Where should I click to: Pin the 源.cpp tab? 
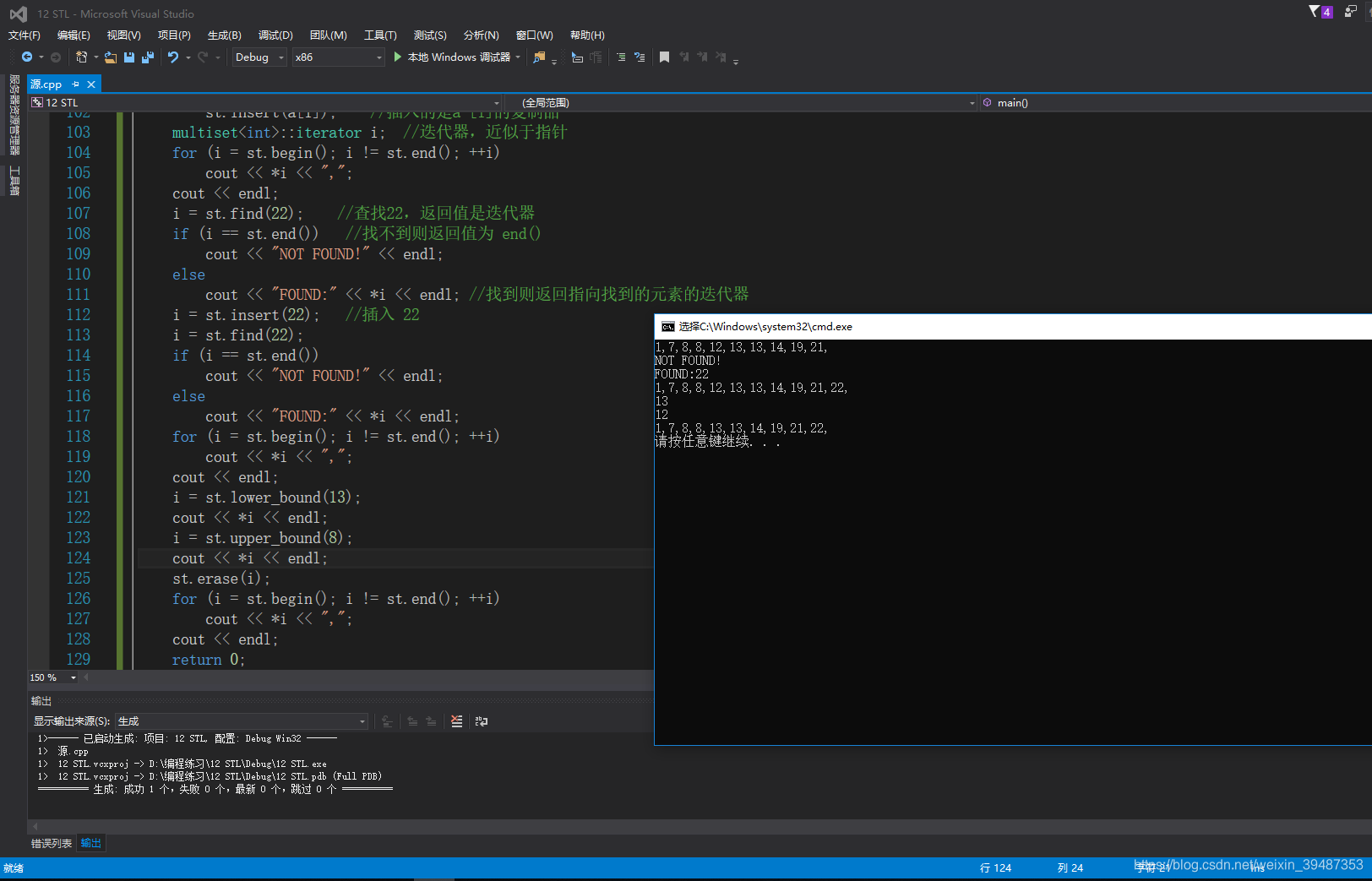point(75,84)
